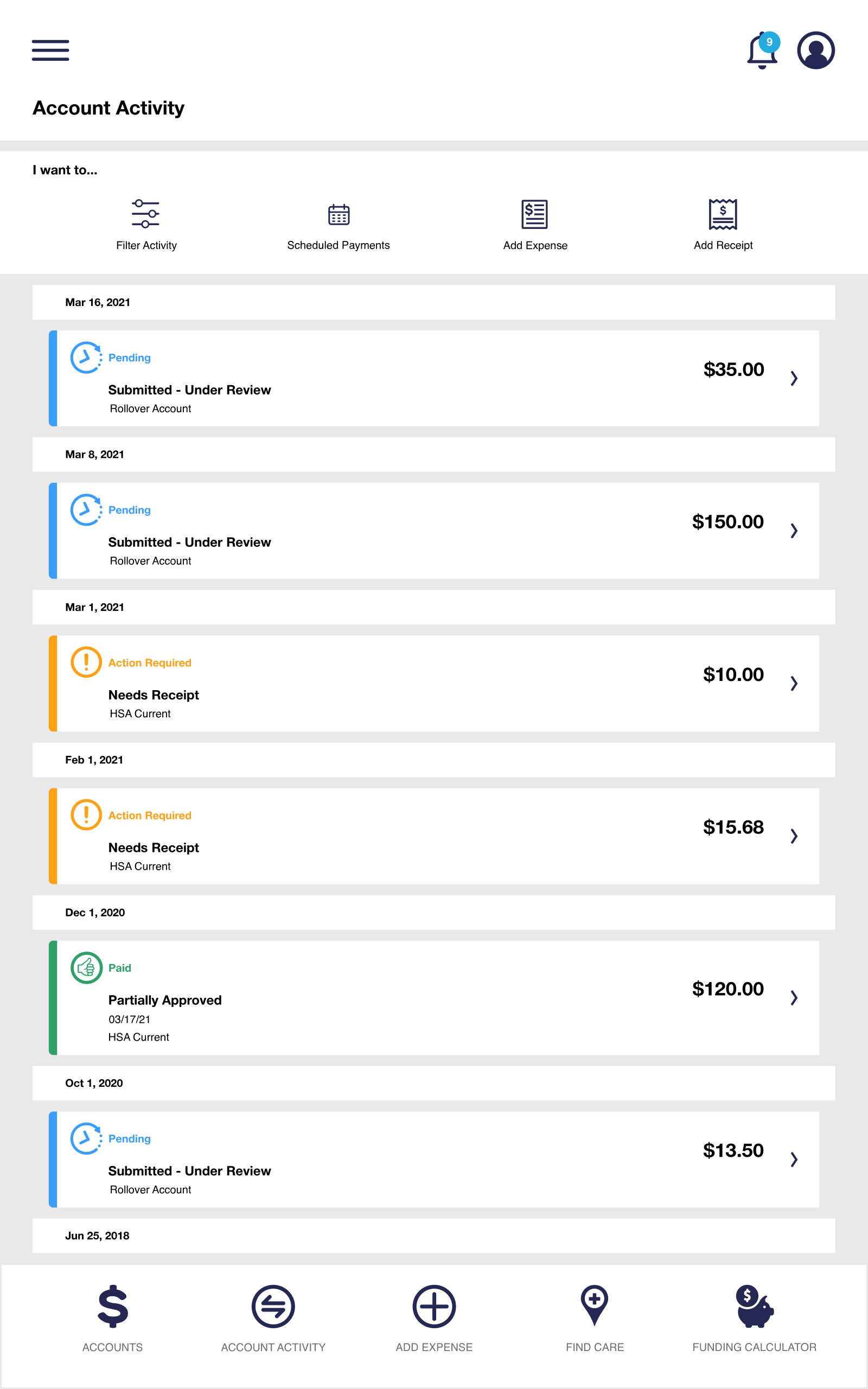Open the Funding Calculator piggy bank
Screen dimensions: 868x1389
tap(754, 1307)
